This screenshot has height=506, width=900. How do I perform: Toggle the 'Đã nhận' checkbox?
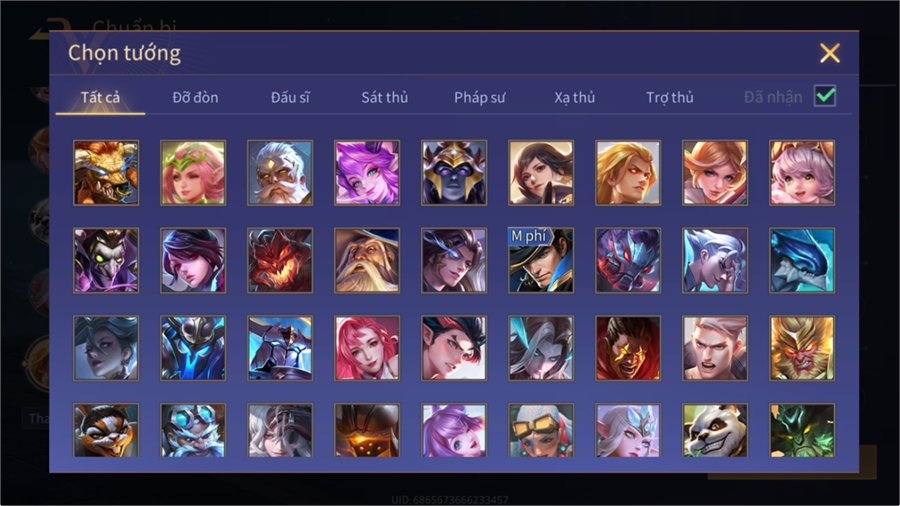click(x=825, y=96)
